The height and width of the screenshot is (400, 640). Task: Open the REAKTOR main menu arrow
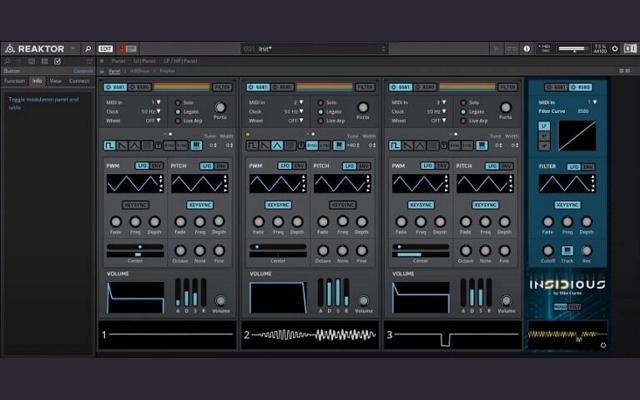coord(73,49)
